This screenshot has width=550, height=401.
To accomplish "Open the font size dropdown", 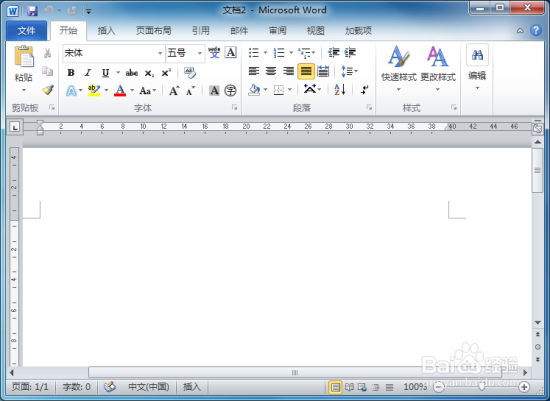I will (200, 53).
